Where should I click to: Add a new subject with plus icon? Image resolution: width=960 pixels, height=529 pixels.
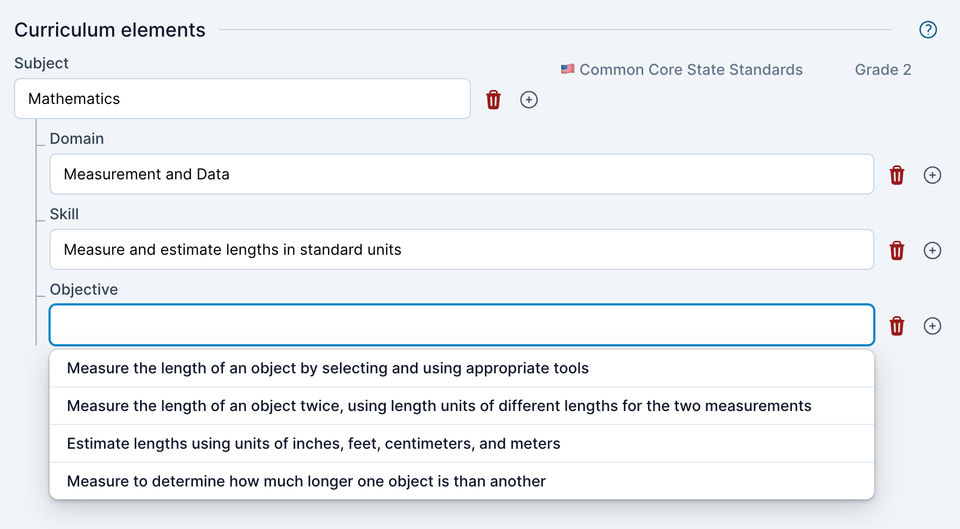tap(529, 100)
